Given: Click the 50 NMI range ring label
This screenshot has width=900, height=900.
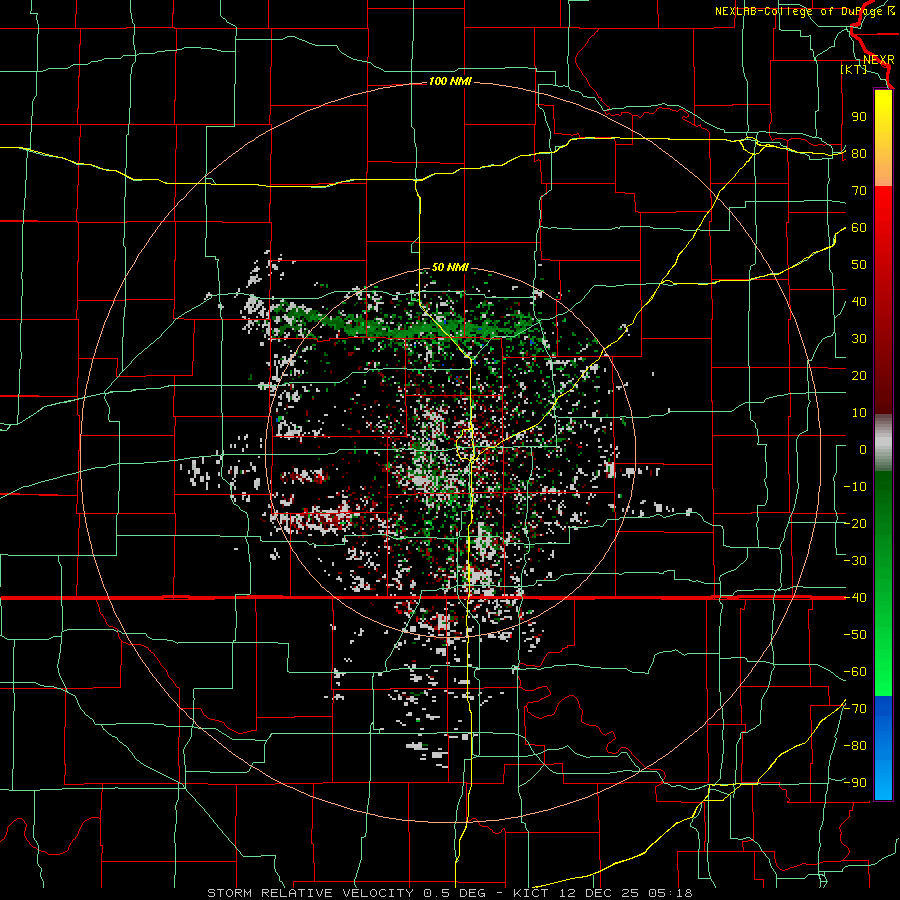Looking at the screenshot, I should pos(450,267).
